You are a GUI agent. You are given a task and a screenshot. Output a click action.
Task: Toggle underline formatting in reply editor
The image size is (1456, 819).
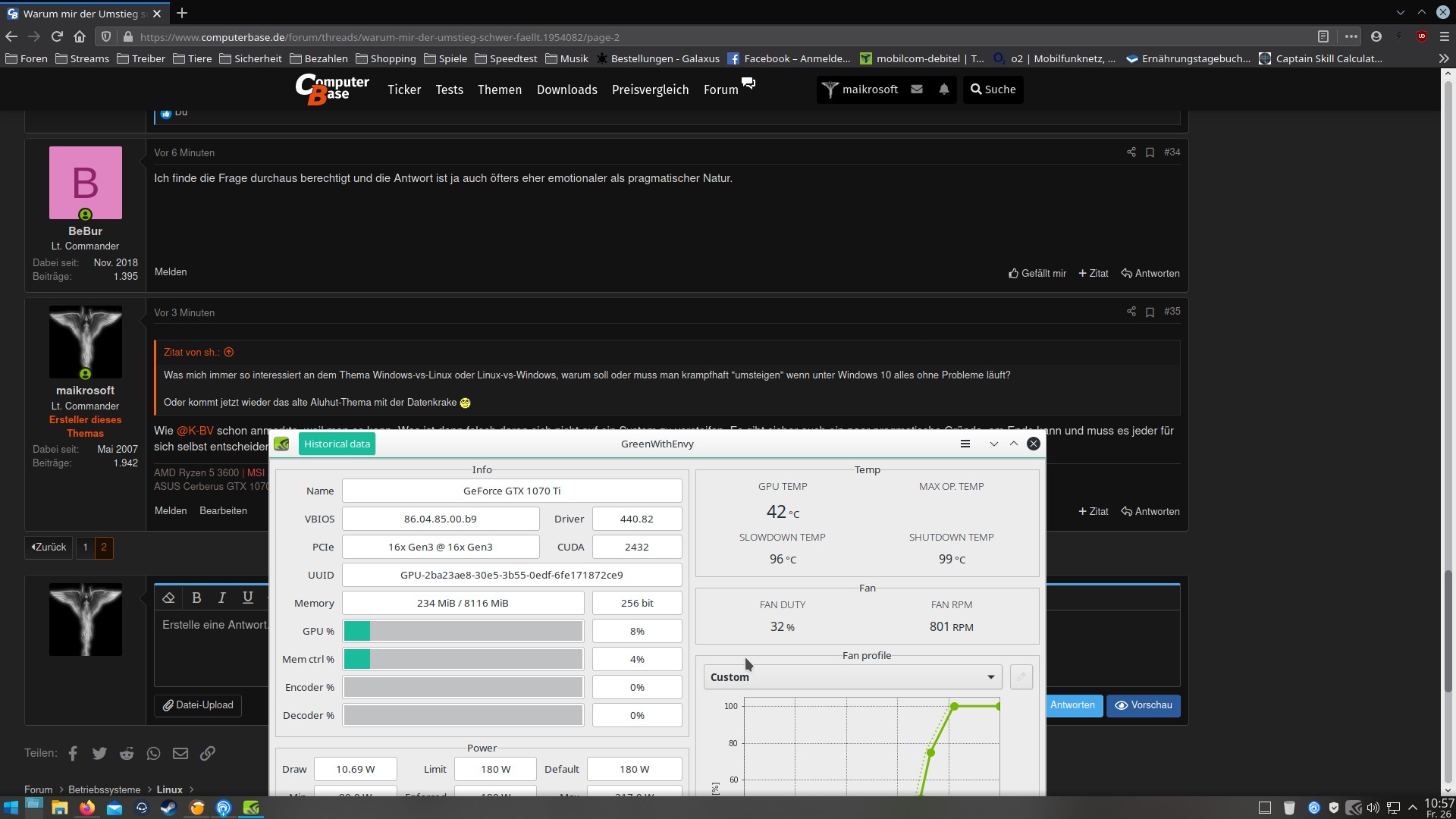point(247,598)
